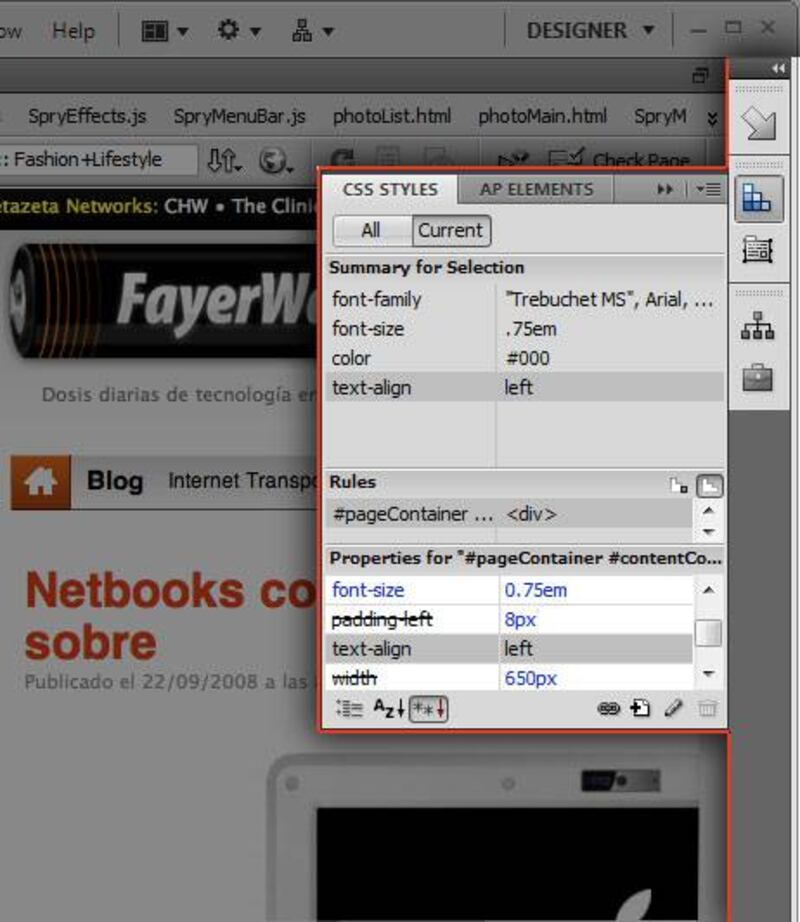
Task: Click the Preview in Browser globe icon
Action: (x=272, y=160)
